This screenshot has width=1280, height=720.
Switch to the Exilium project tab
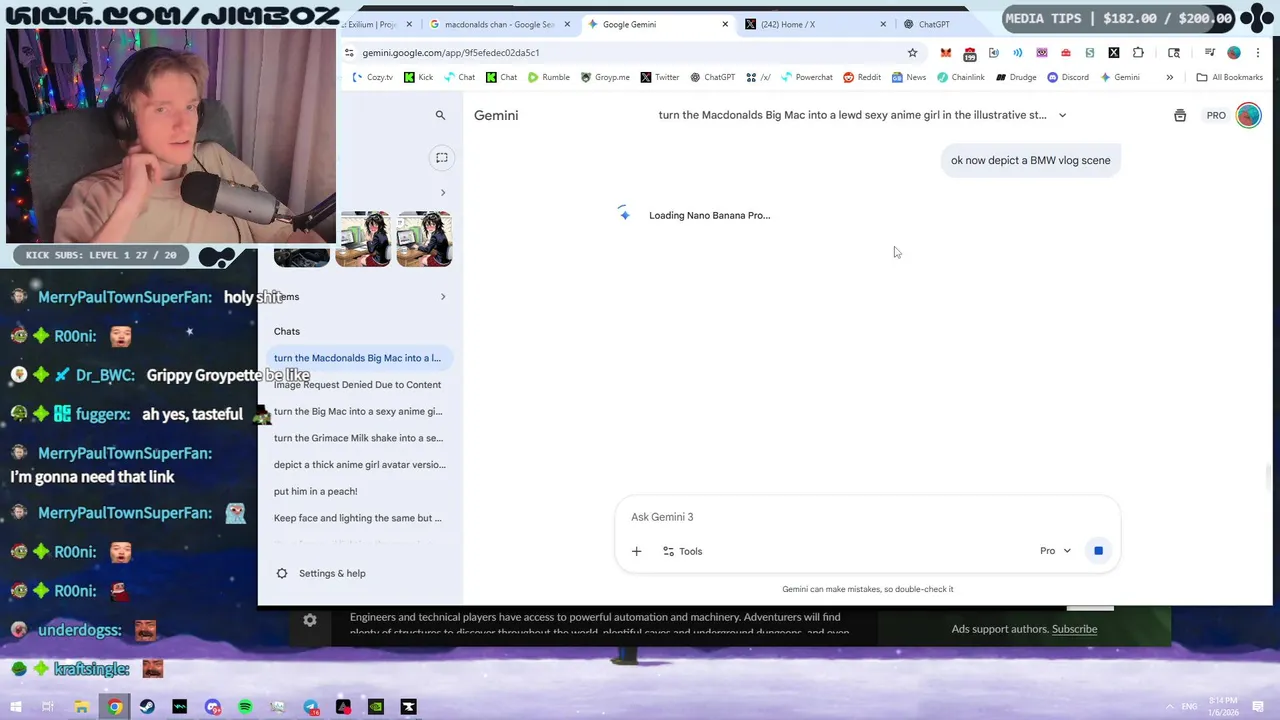point(377,24)
